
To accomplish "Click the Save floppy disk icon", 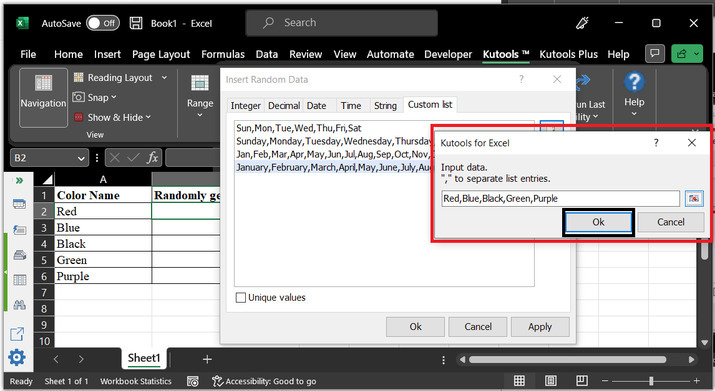I will 136,23.
